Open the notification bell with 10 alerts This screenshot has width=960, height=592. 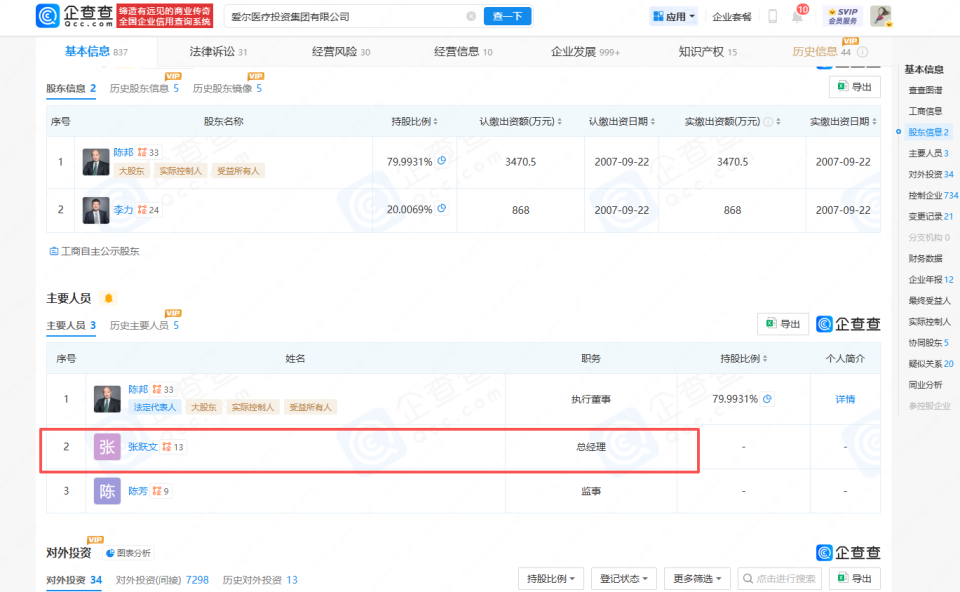point(796,15)
